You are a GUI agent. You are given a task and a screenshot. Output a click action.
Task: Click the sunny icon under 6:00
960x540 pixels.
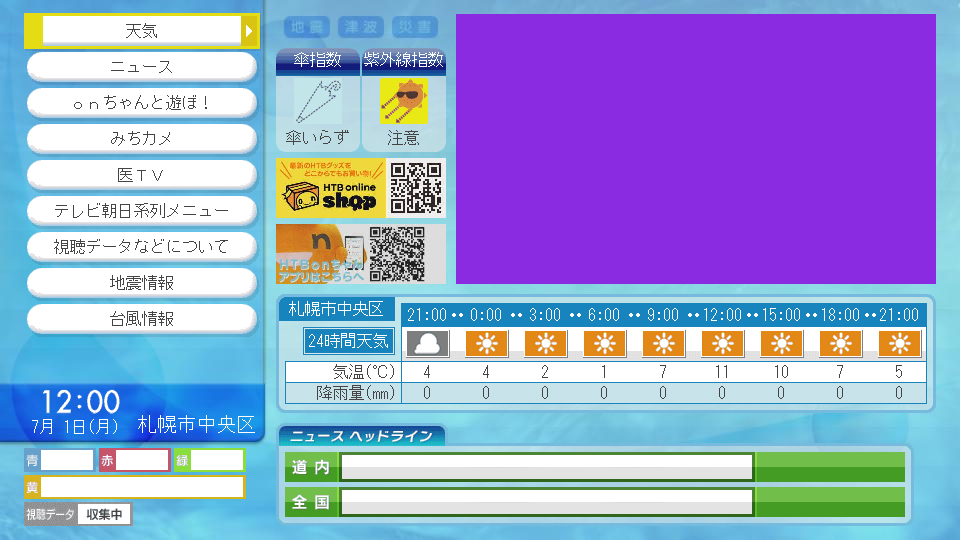point(604,344)
